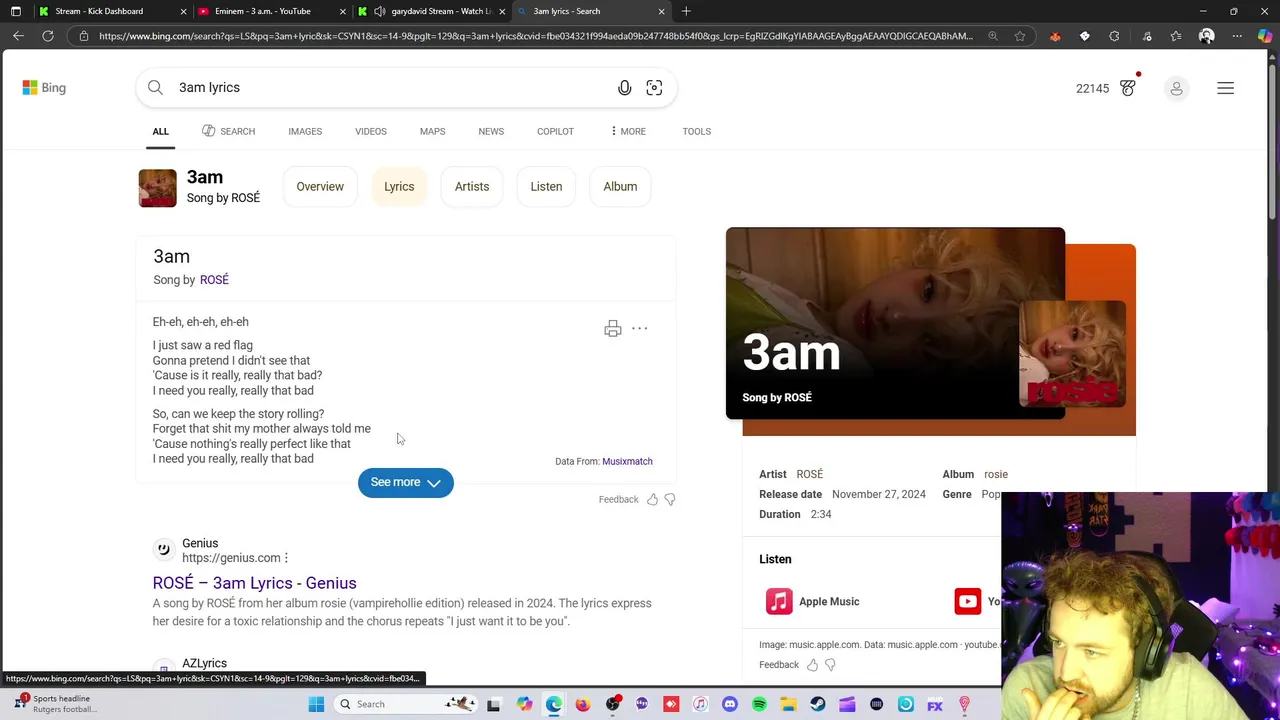Print the lyrics with printer icon

613,329
